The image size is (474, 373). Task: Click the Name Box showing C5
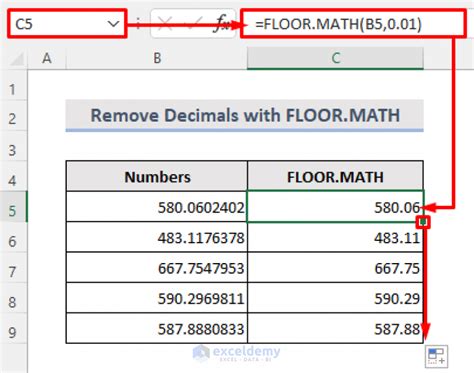tap(67, 24)
